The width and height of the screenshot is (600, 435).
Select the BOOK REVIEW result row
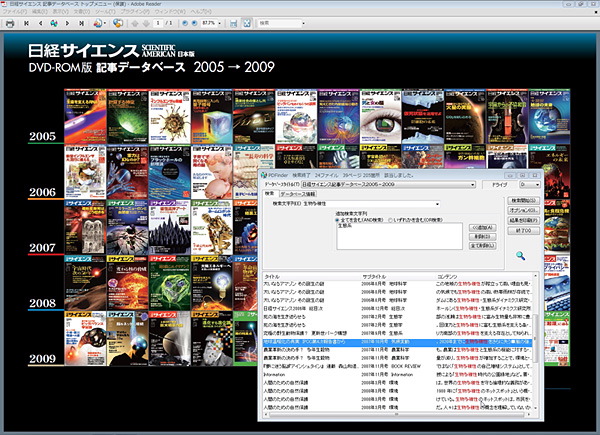click(x=398, y=367)
